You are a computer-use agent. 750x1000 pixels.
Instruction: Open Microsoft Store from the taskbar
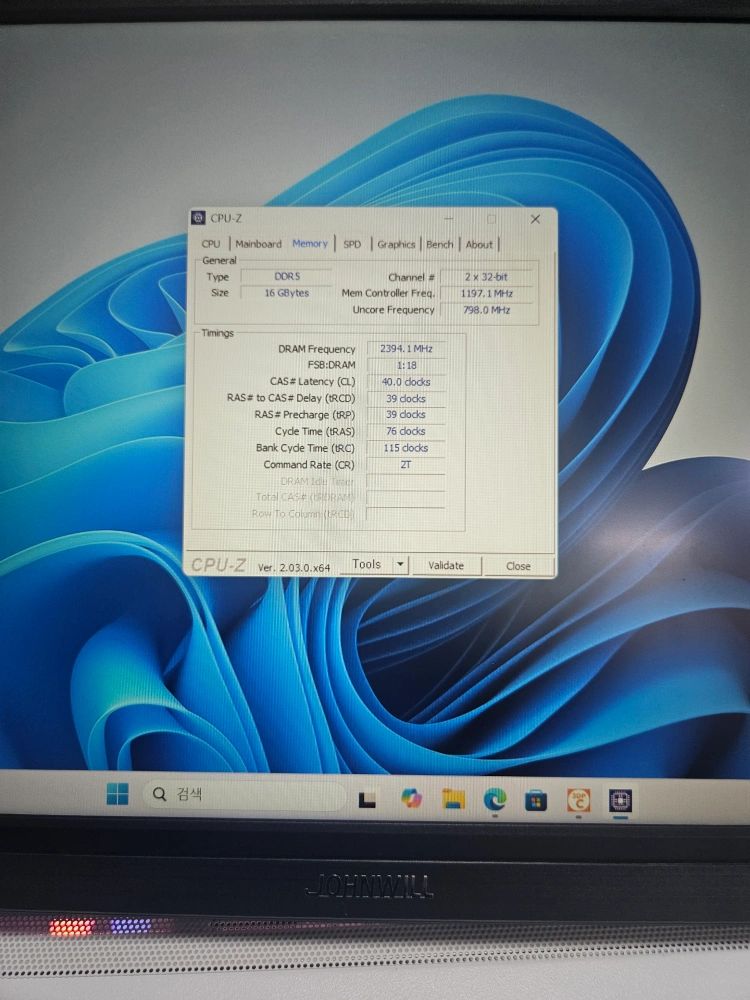point(536,800)
